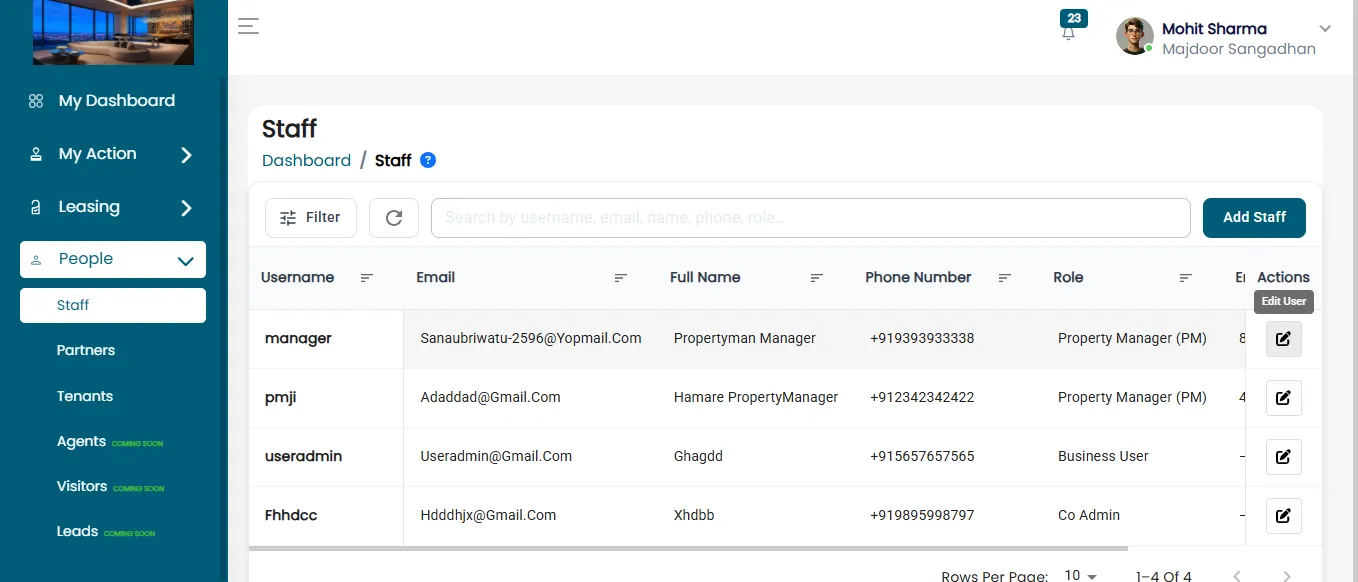Screen dimensions: 1358x582
Task: Open Leads in the sidebar
Action: [77, 532]
